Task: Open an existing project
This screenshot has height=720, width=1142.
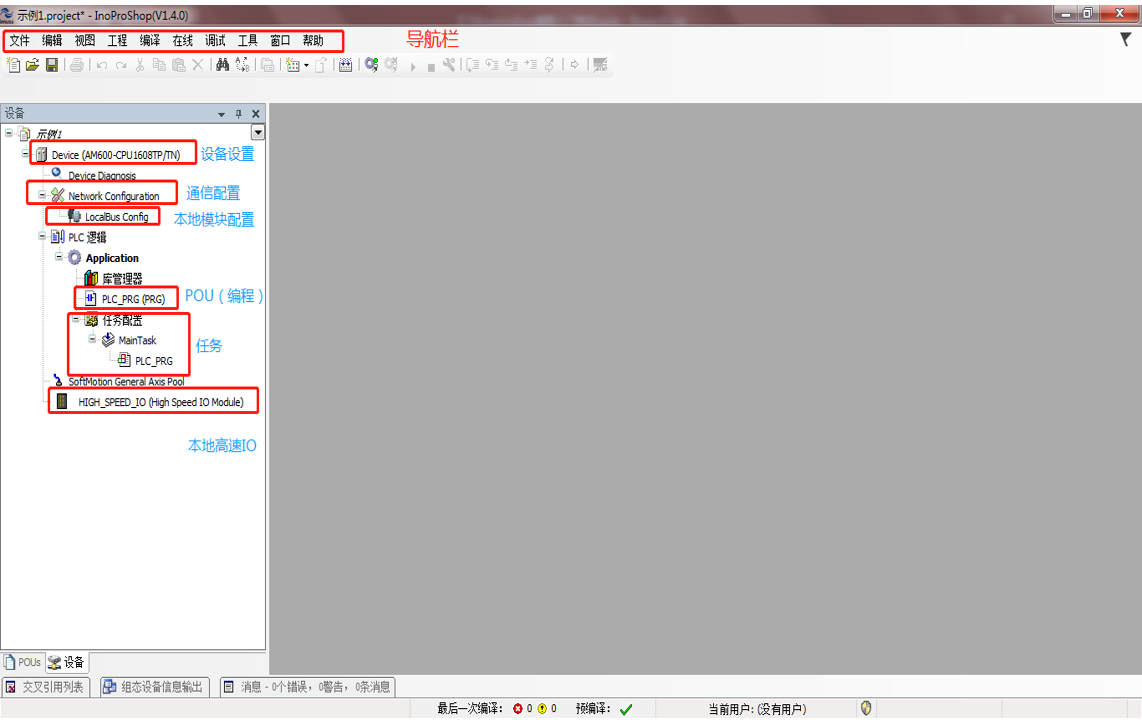Action: point(32,65)
